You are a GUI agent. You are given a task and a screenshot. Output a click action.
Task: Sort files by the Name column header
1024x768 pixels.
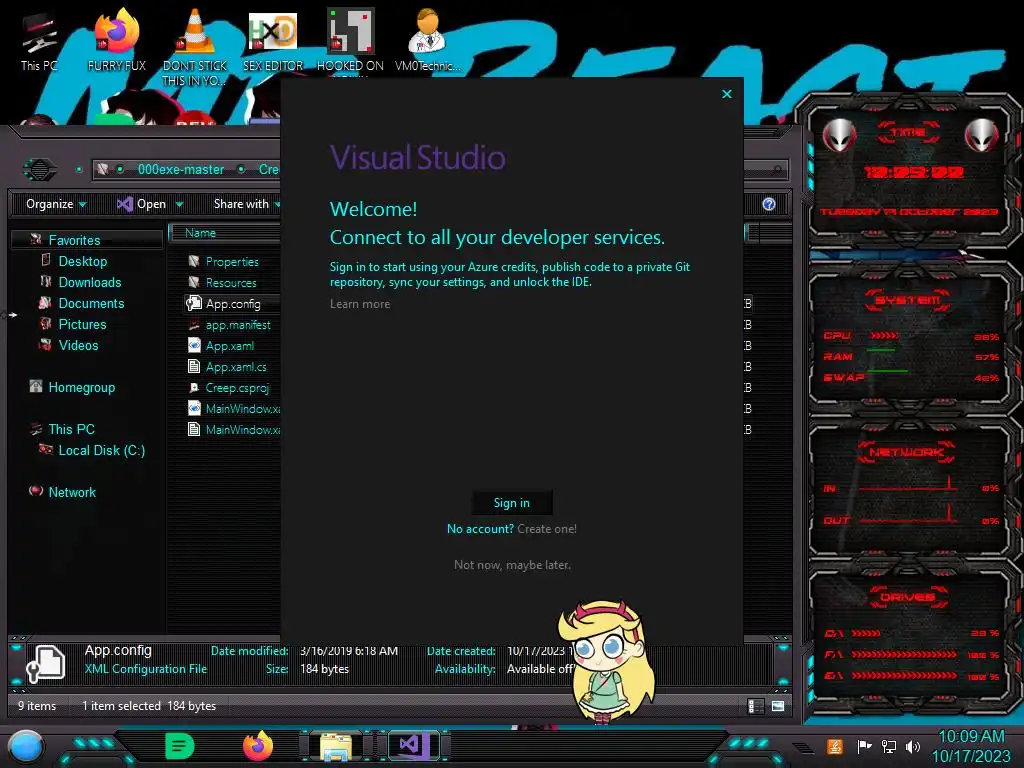200,233
